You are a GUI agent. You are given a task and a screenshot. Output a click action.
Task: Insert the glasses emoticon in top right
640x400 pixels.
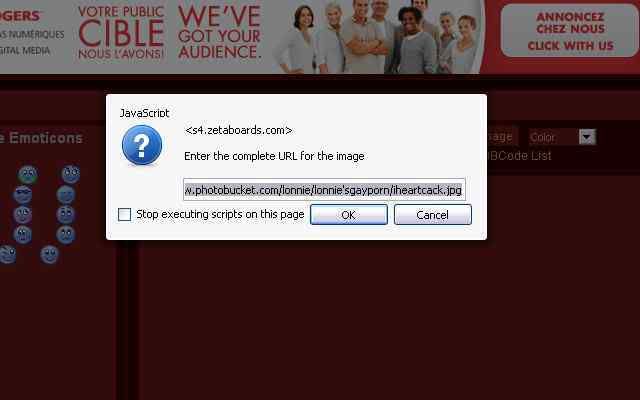71,174
